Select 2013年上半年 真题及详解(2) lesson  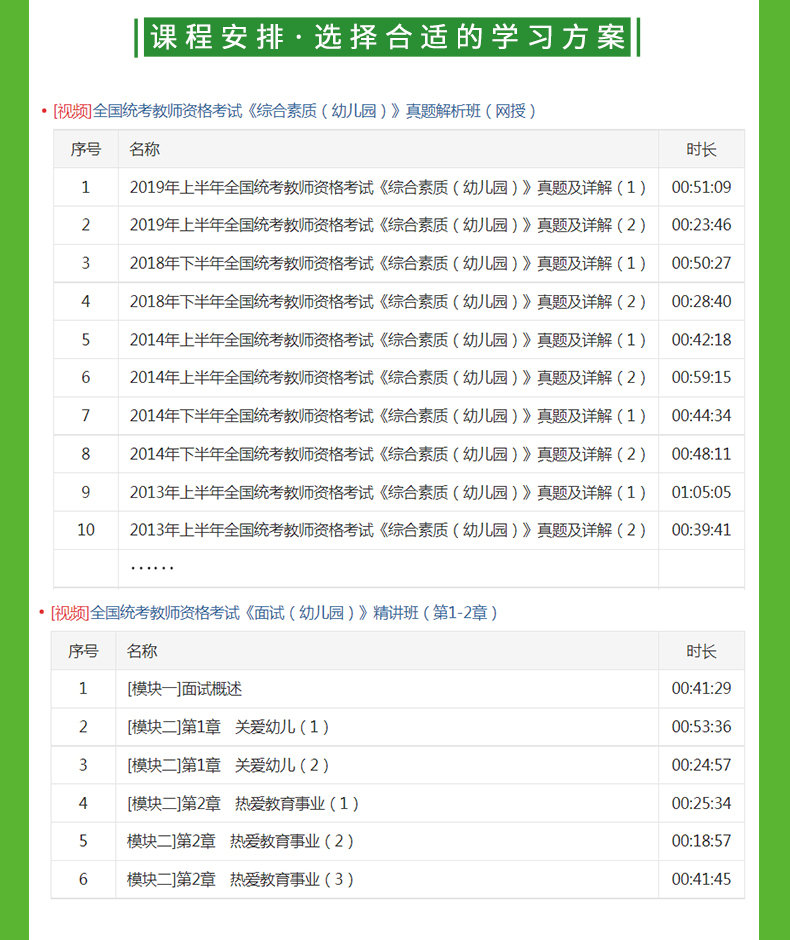click(x=388, y=530)
